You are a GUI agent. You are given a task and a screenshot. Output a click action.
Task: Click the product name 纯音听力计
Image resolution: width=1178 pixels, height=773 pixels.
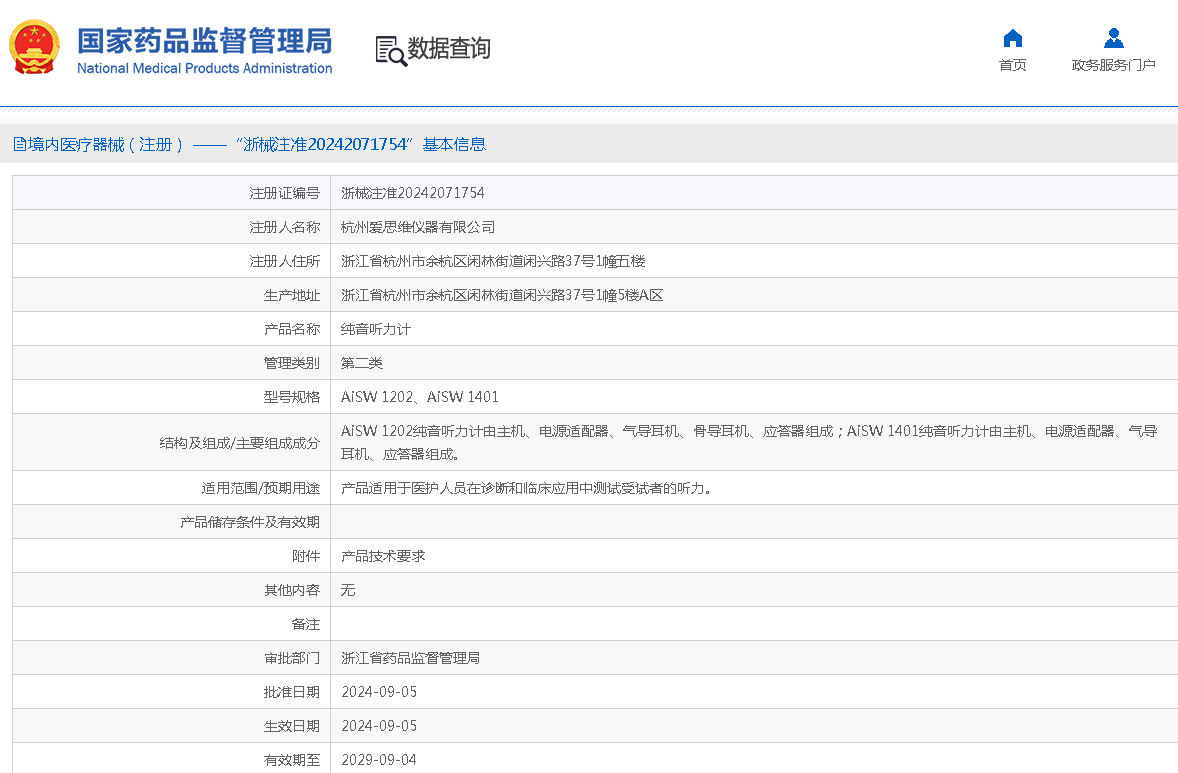[x=375, y=329]
